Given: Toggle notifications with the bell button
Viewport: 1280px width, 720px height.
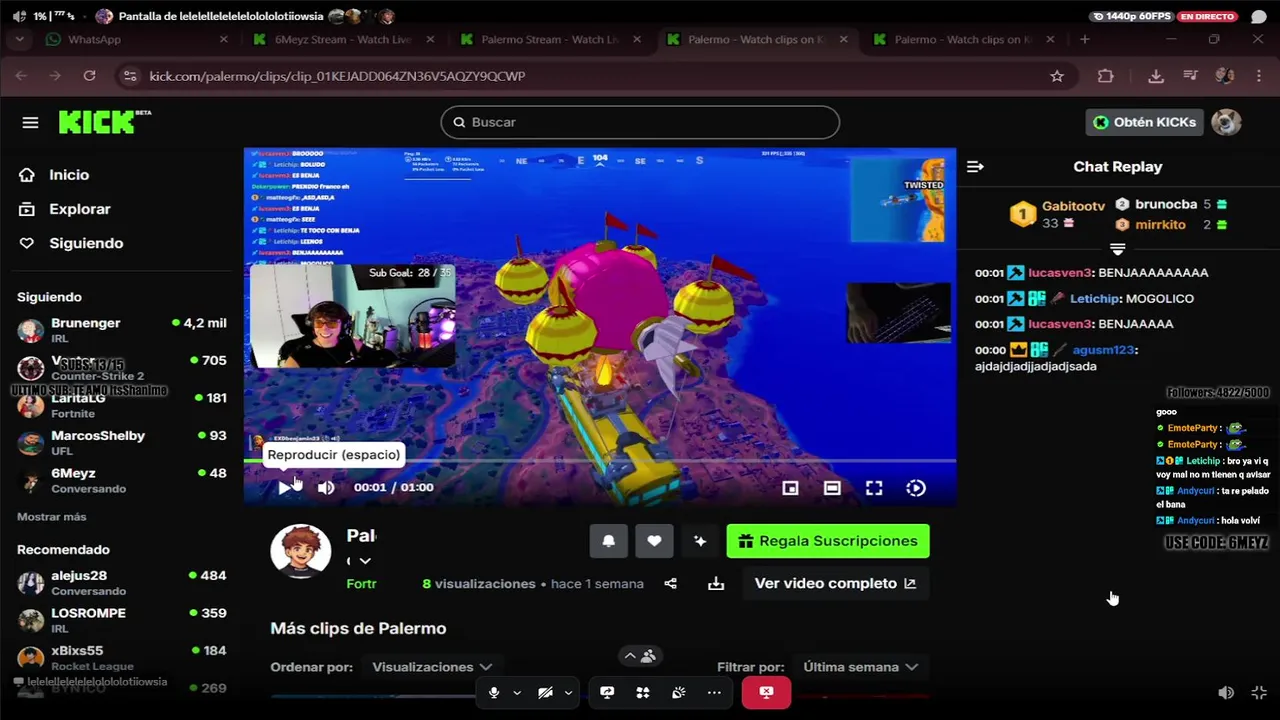Looking at the screenshot, I should coord(608,541).
